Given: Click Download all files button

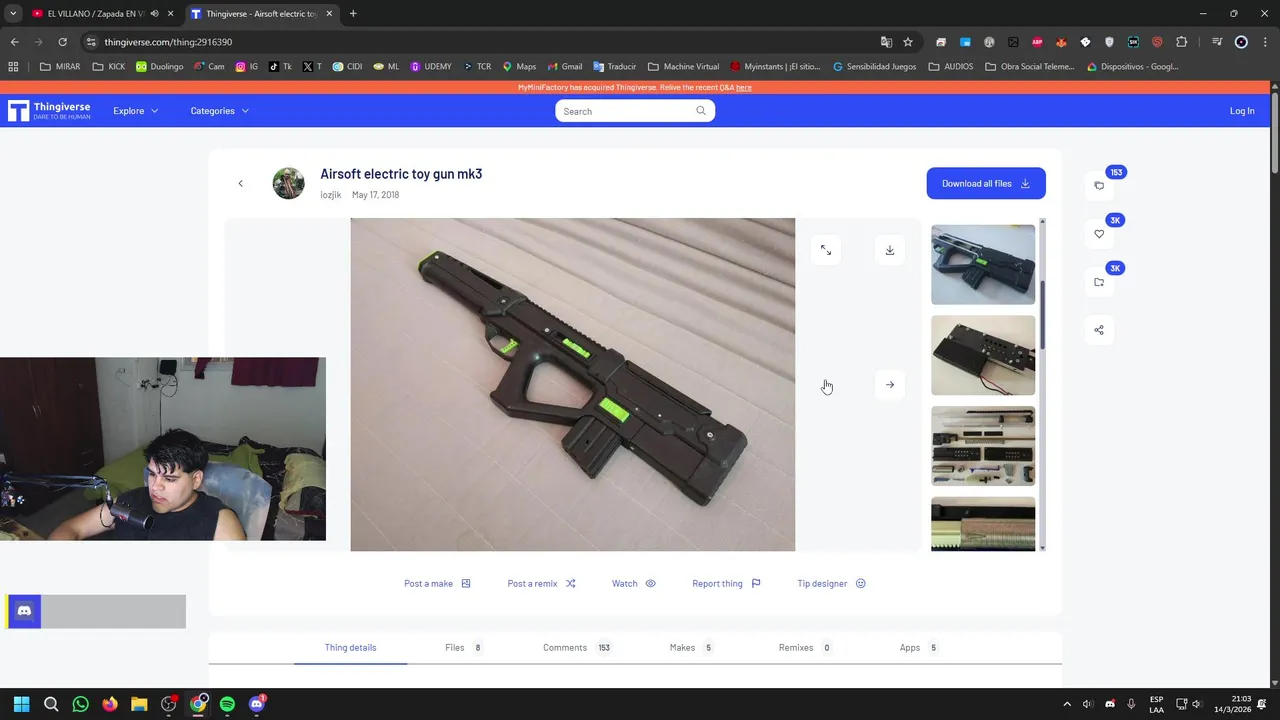Looking at the screenshot, I should coord(986,183).
